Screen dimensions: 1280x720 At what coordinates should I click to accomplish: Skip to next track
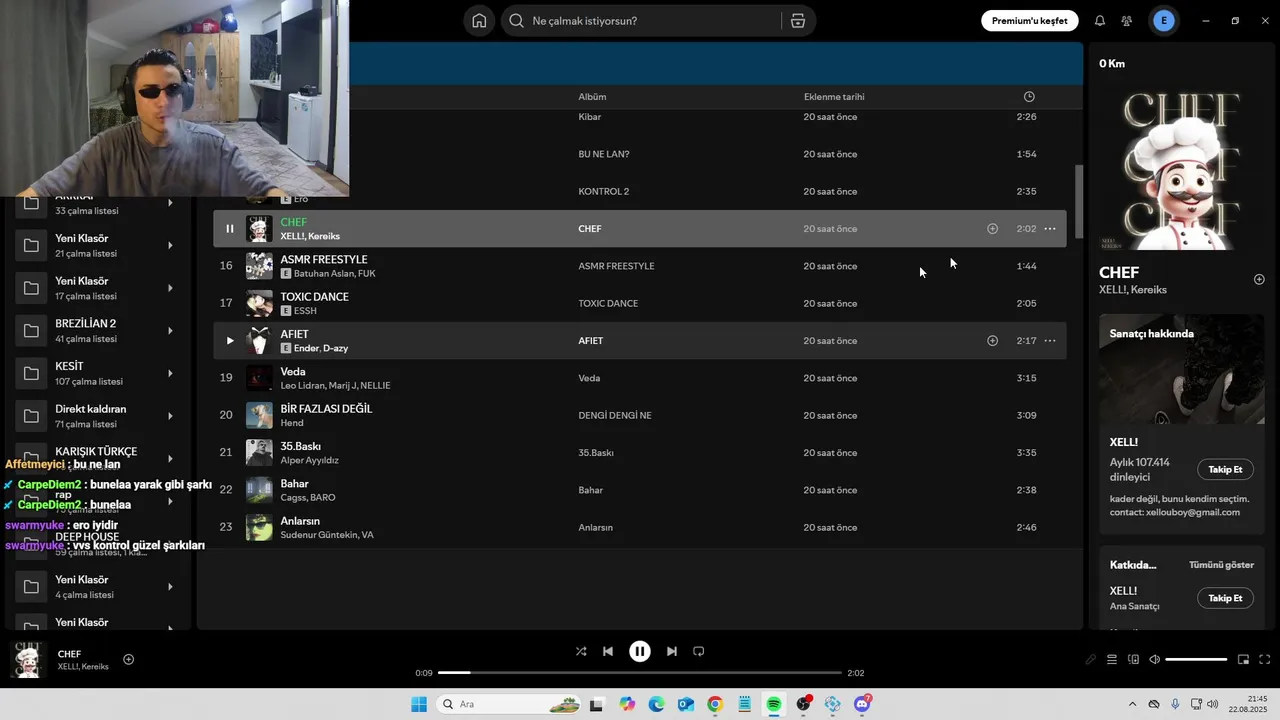672,652
